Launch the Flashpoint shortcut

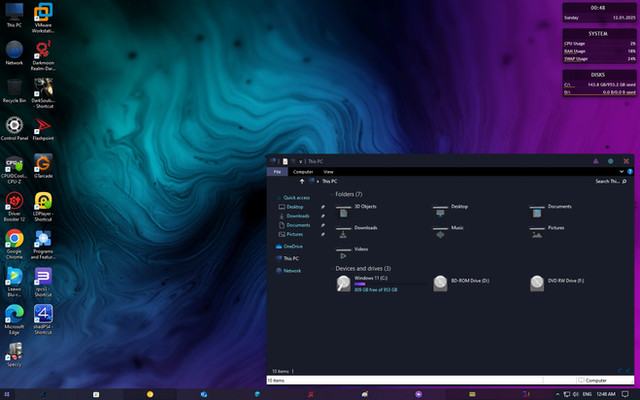(43, 128)
